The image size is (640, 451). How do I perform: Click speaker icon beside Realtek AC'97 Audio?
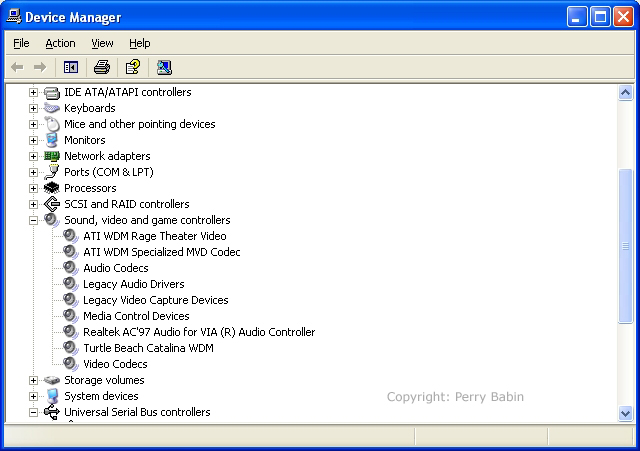tap(71, 332)
